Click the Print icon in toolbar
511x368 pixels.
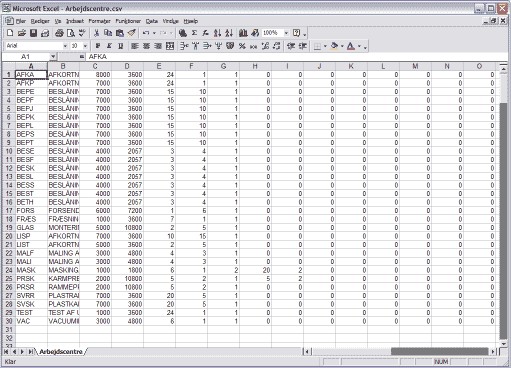pyautogui.click(x=59, y=33)
